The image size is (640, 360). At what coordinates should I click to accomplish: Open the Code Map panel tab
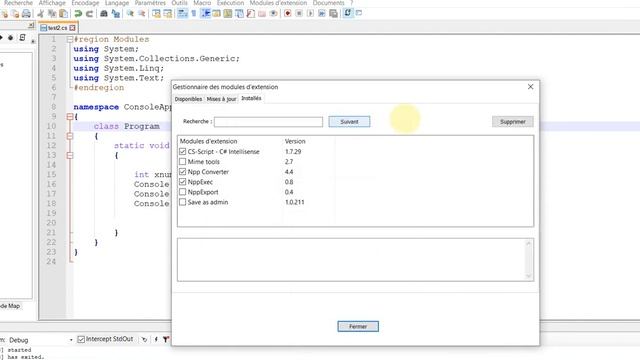pyautogui.click(x=10, y=306)
